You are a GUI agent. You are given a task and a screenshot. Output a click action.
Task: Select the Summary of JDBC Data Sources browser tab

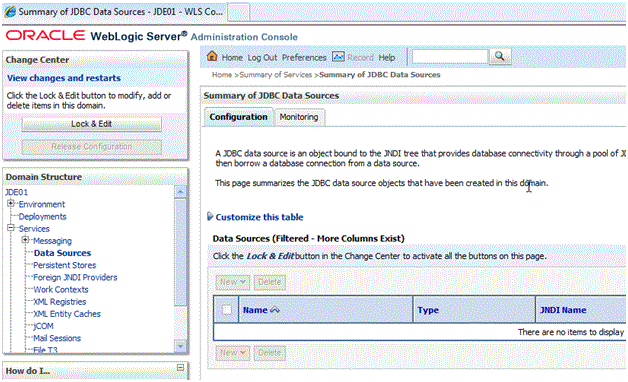(114, 12)
